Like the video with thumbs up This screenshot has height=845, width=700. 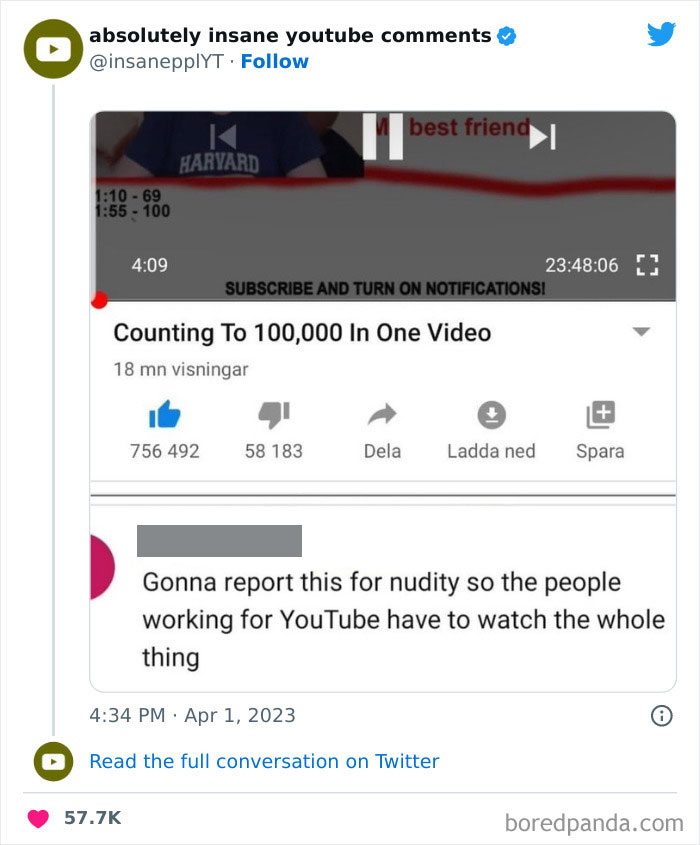point(164,416)
